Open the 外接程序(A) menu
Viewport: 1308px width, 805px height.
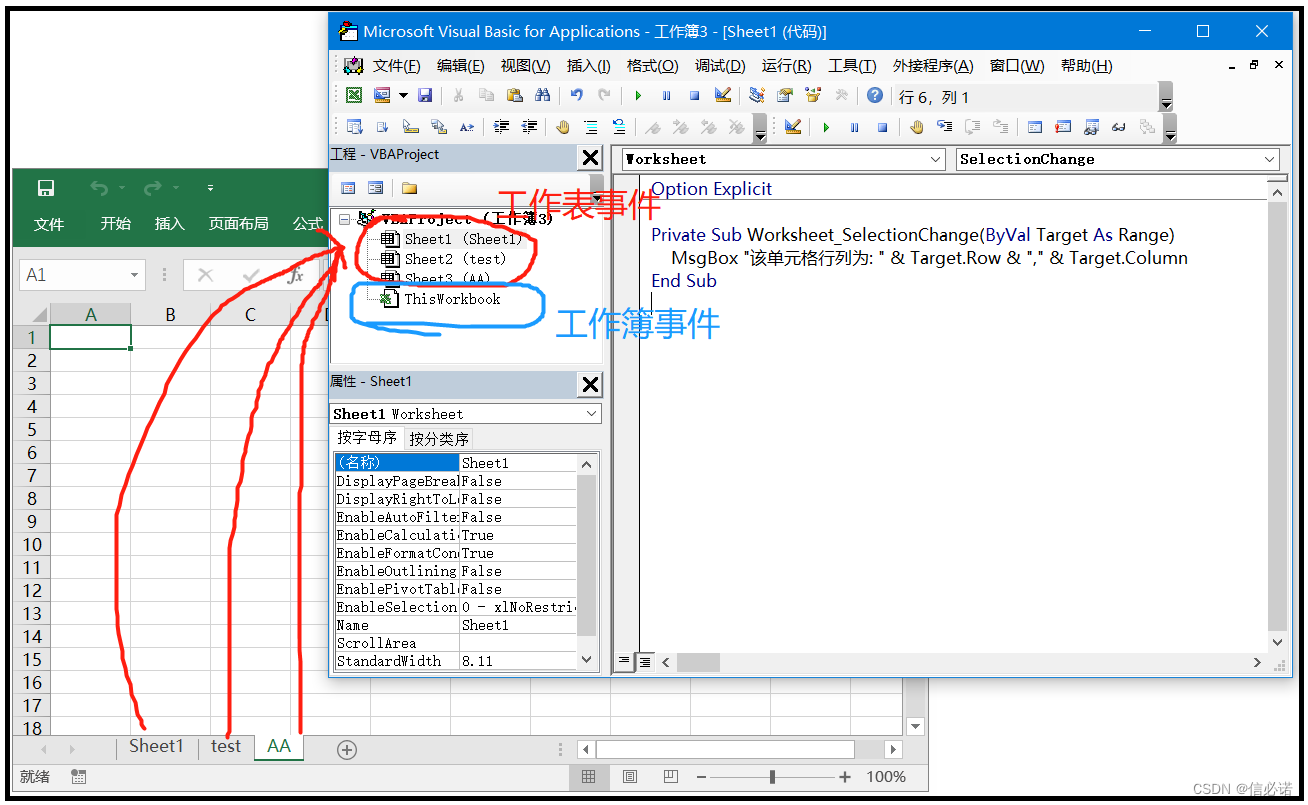tap(933, 66)
